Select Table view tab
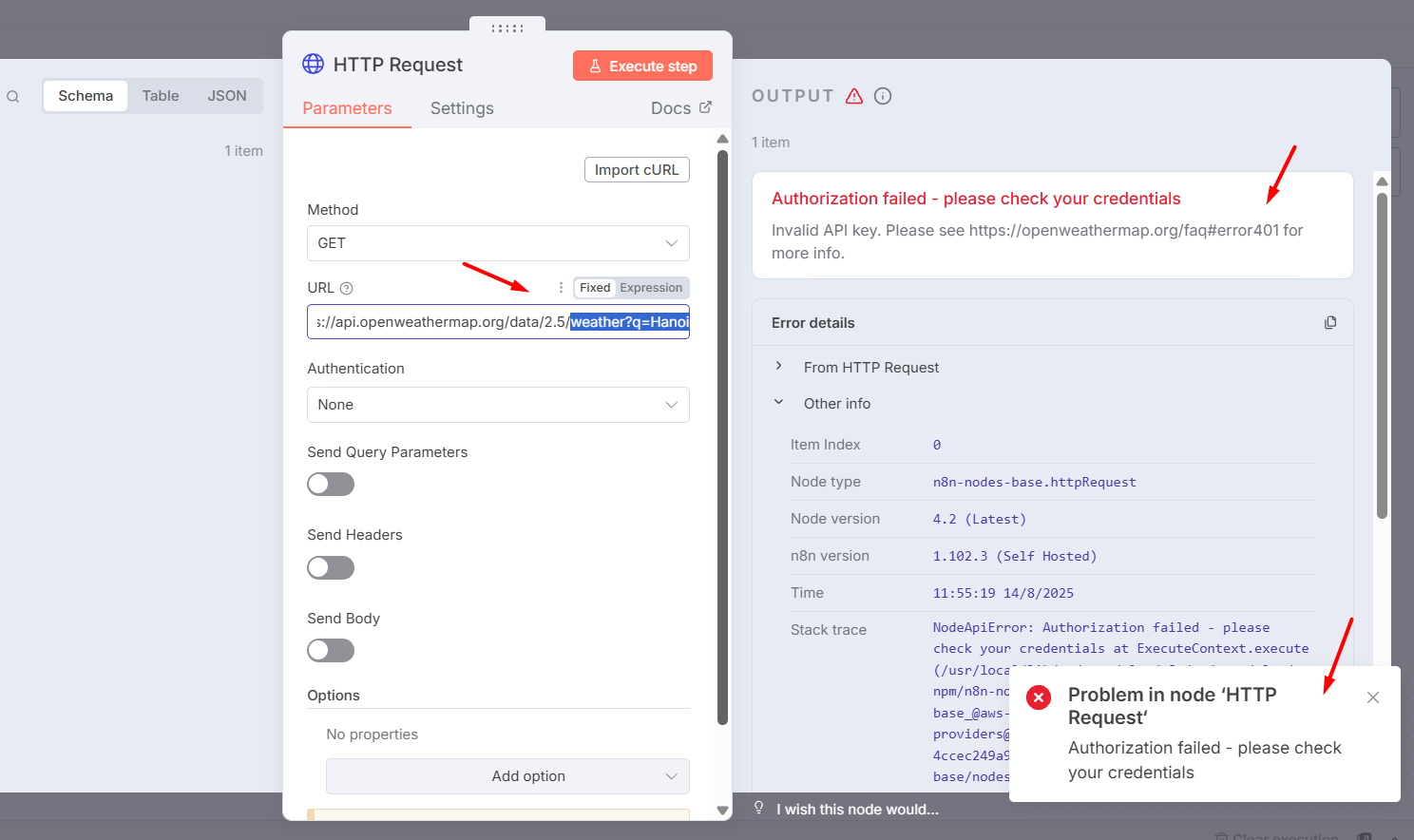Image resolution: width=1414 pixels, height=840 pixels. pos(161,96)
